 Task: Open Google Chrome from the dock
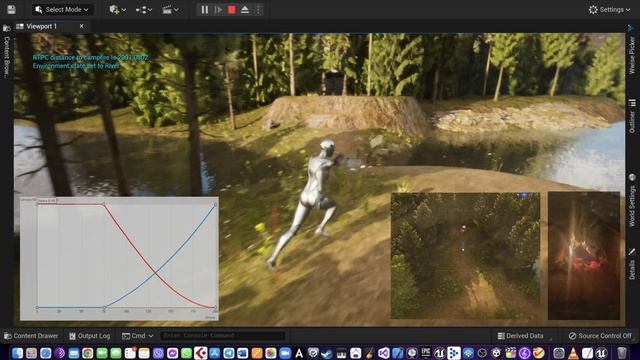pyautogui.click(x=88, y=353)
